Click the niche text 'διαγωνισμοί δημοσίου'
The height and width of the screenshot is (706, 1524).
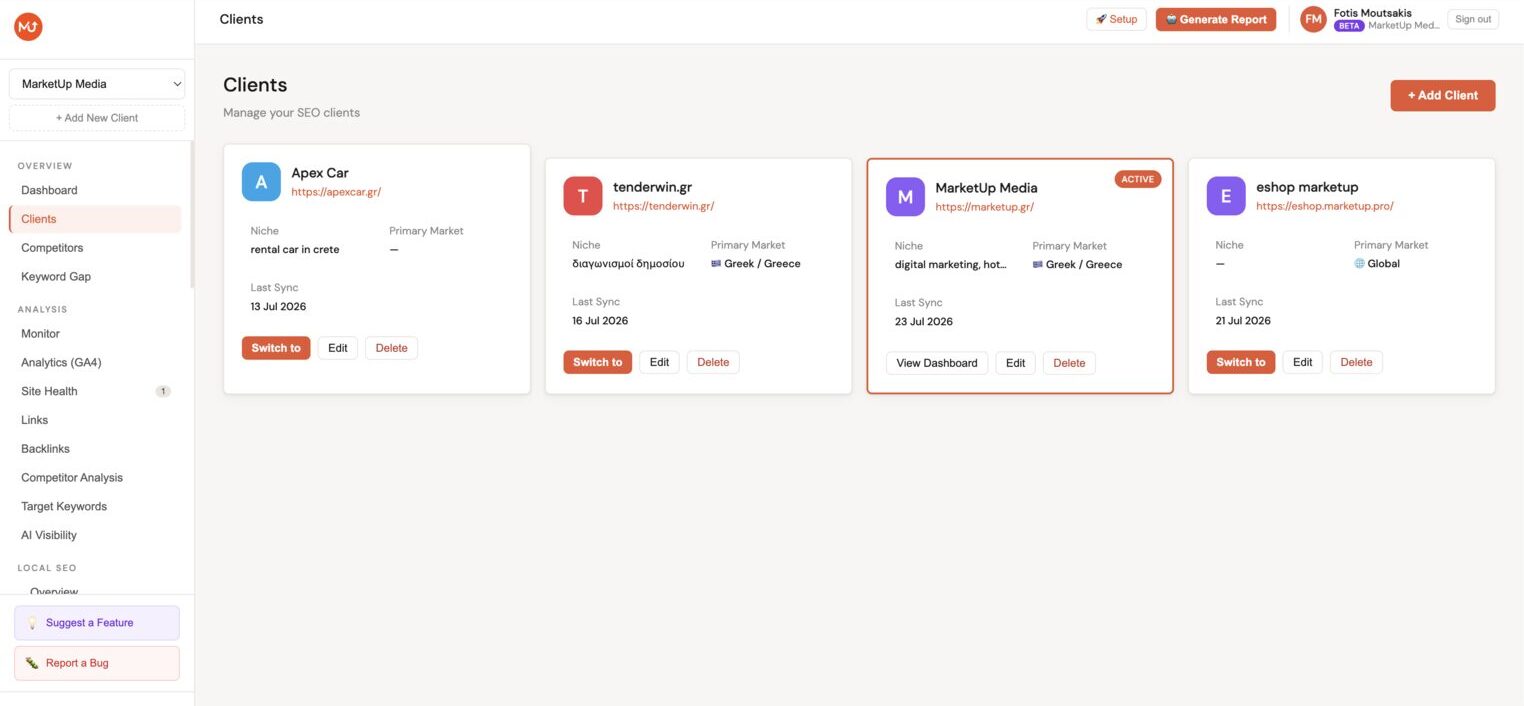[x=629, y=264]
